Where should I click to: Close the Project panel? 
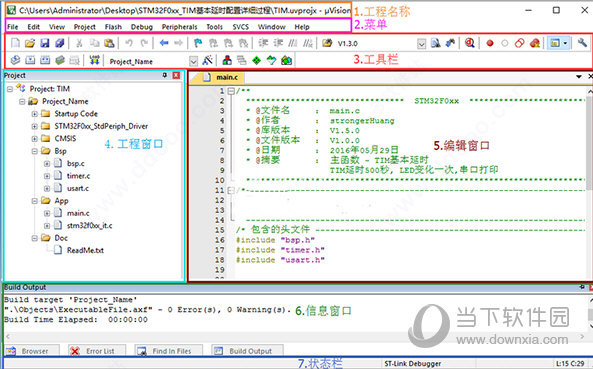(x=176, y=75)
